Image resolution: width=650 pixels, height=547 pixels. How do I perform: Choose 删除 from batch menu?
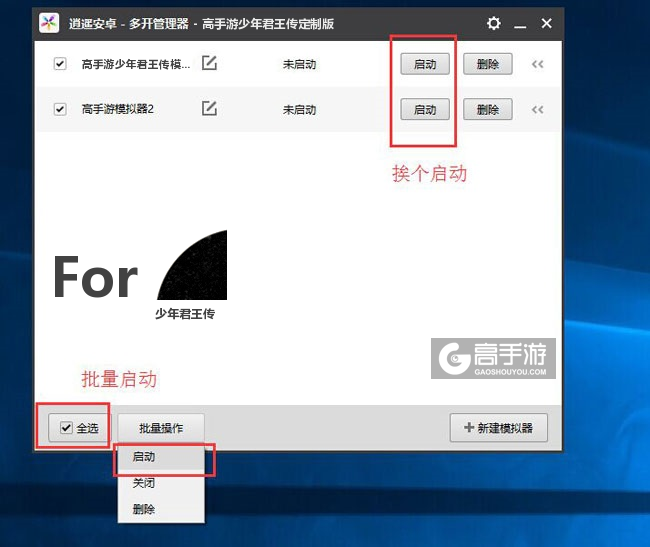[x=161, y=509]
